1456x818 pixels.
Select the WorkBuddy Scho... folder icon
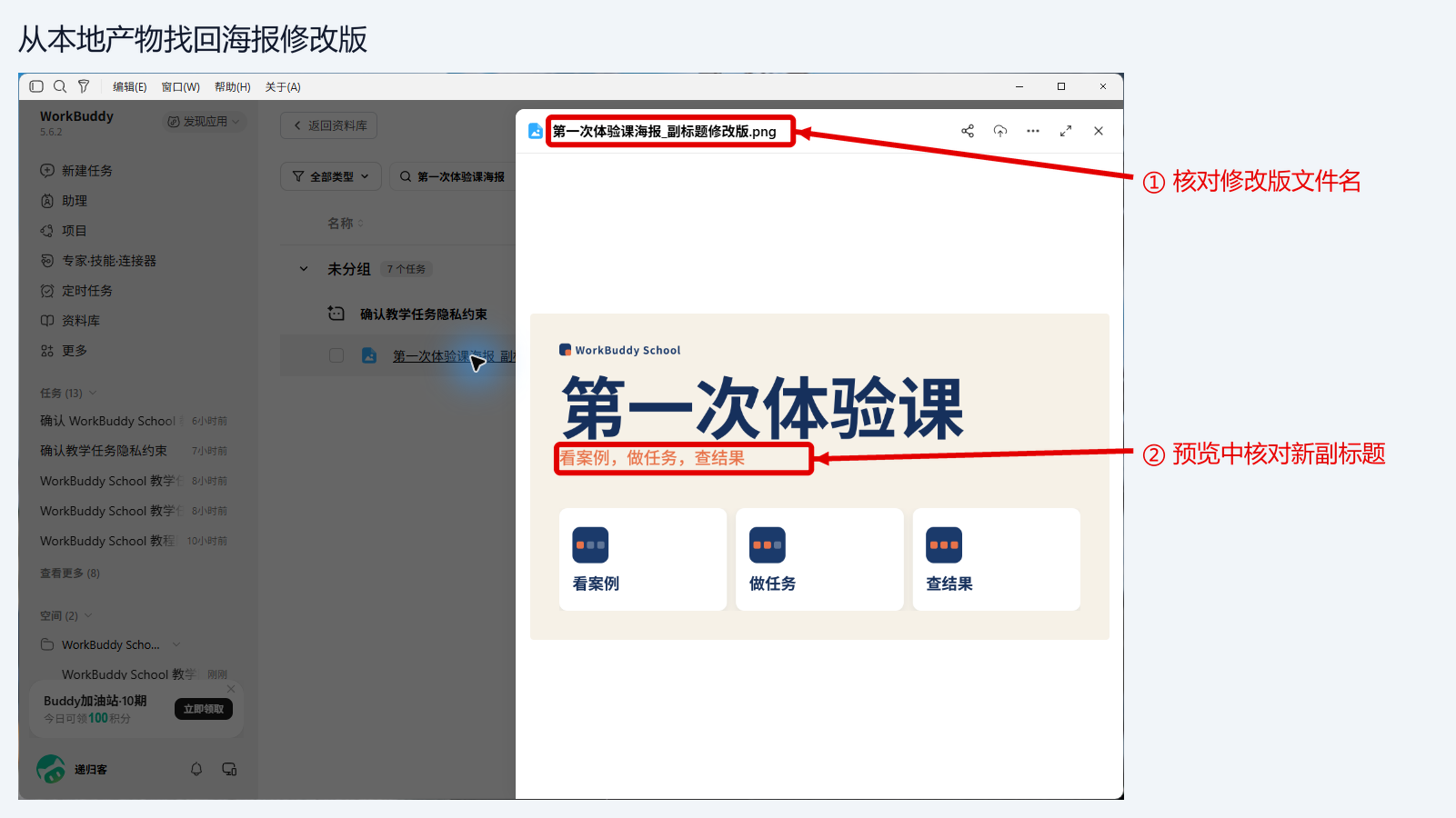(47, 644)
